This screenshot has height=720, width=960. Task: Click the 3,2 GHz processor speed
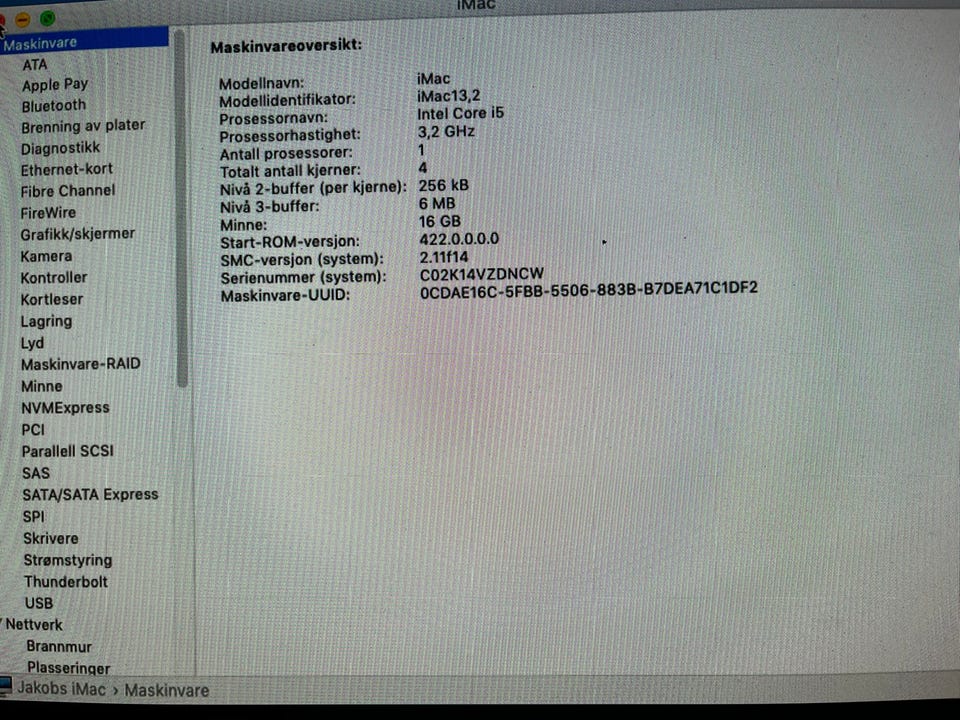pyautogui.click(x=446, y=132)
